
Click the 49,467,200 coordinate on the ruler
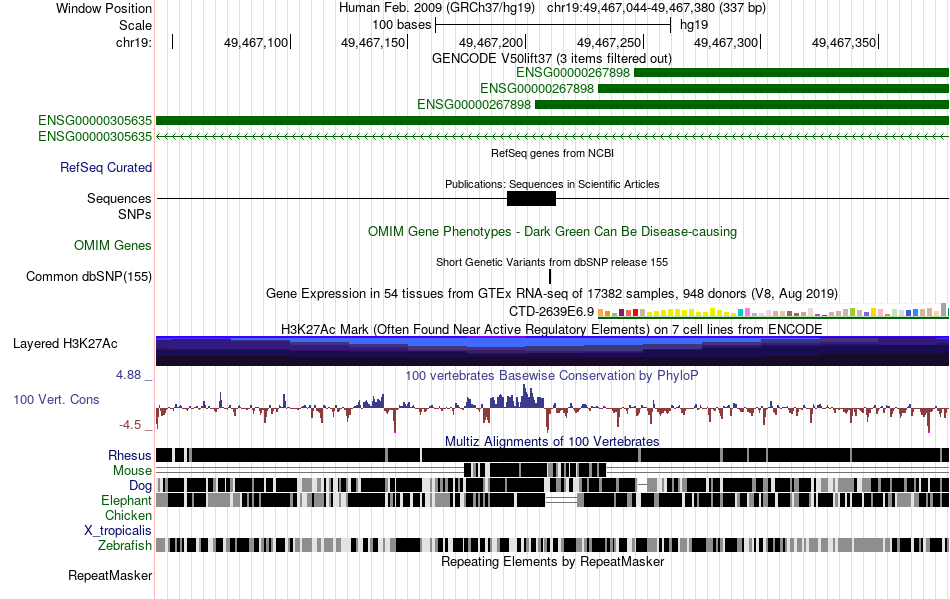tap(491, 42)
